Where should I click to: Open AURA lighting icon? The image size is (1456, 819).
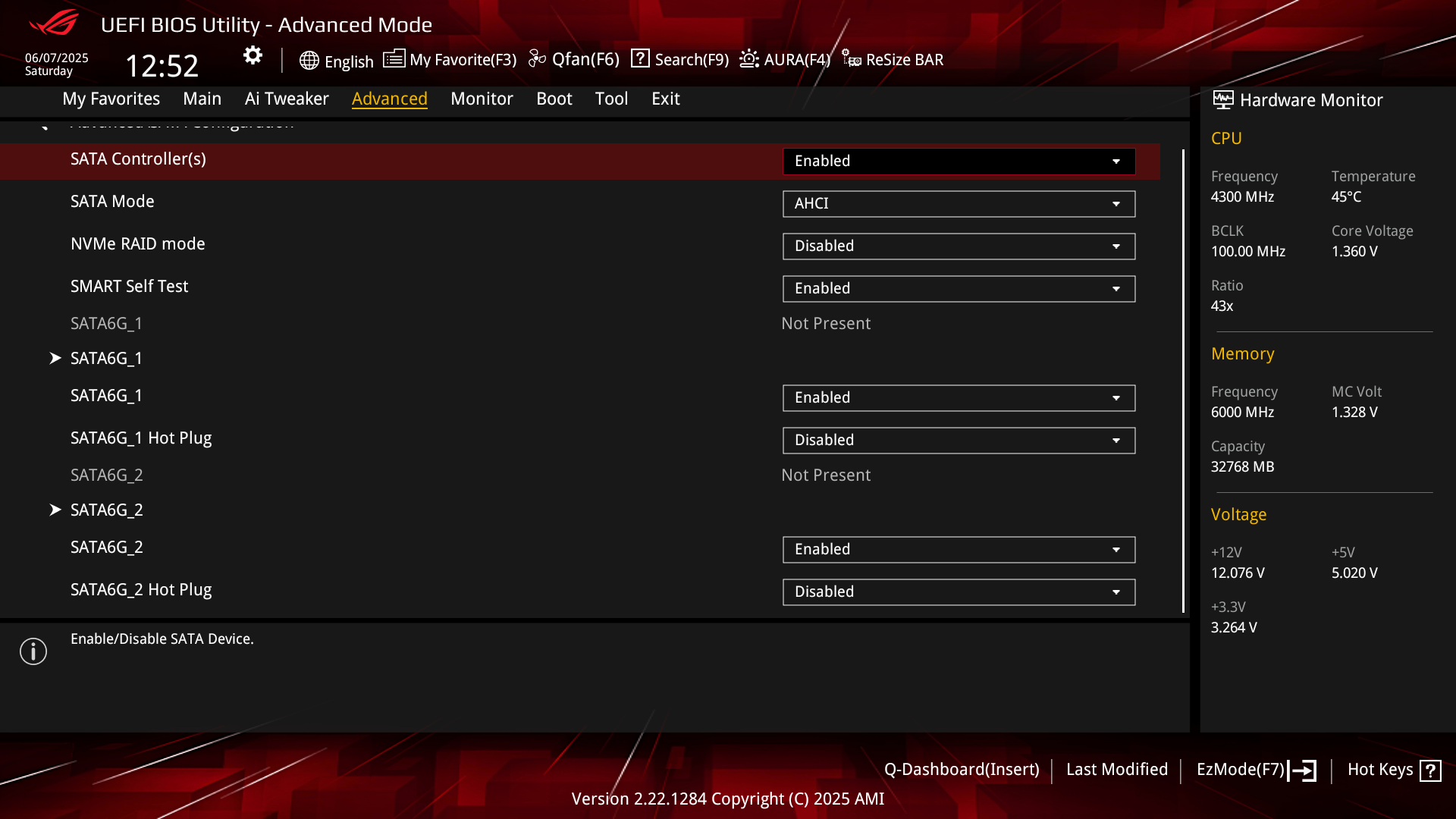[x=749, y=58]
